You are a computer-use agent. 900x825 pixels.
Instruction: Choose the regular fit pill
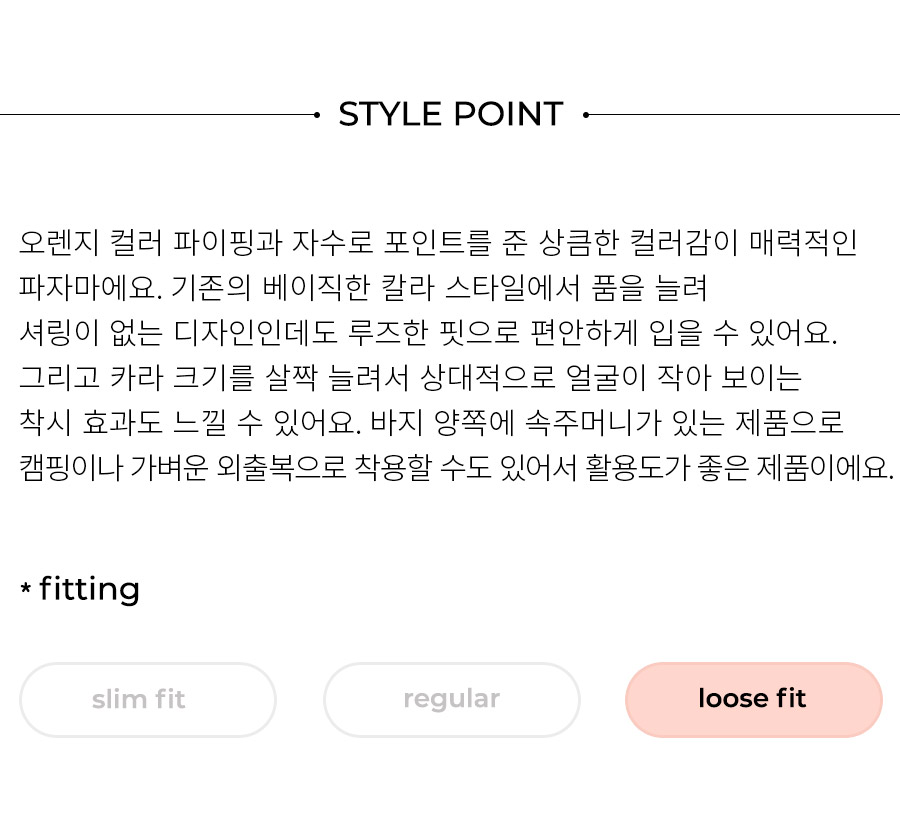[x=452, y=699]
